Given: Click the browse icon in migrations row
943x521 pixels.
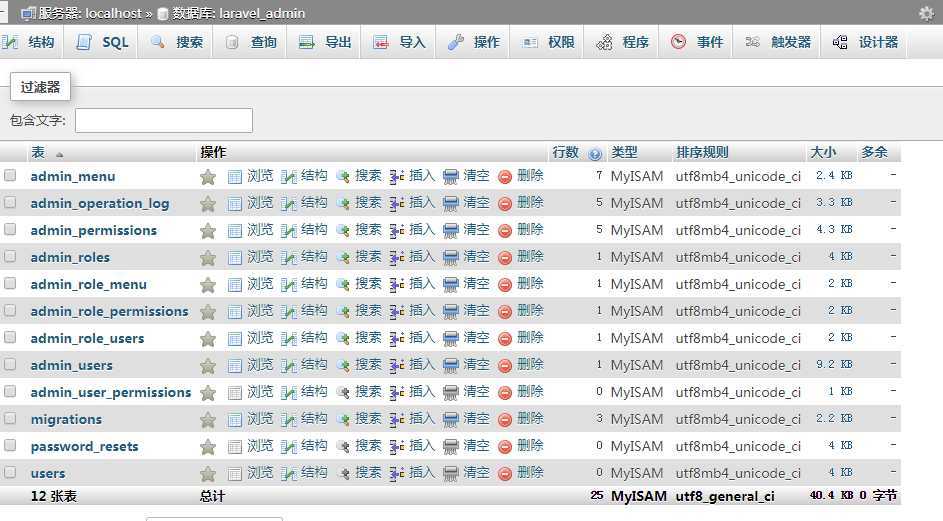Looking at the screenshot, I should (x=235, y=420).
